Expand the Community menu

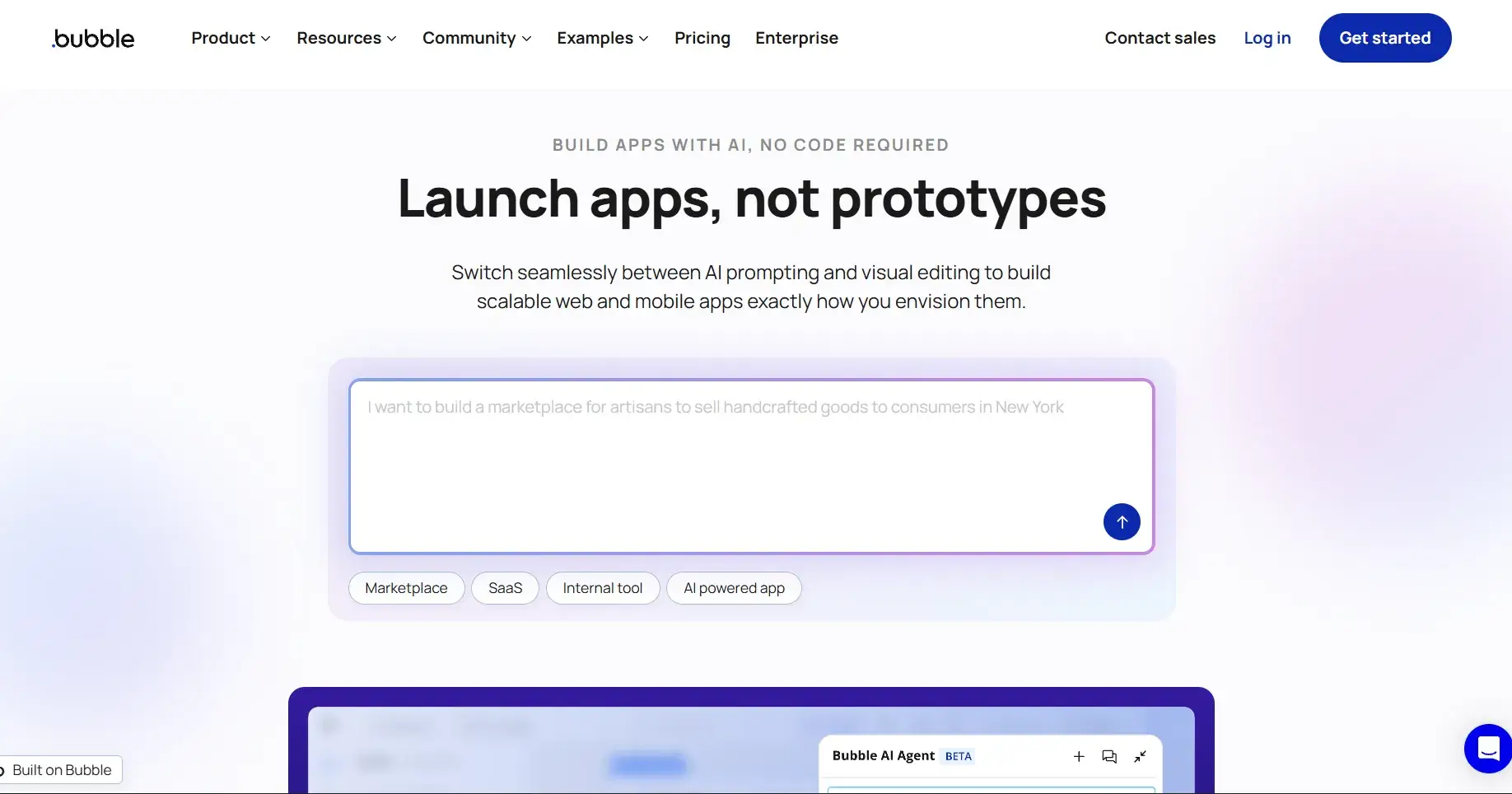476,38
